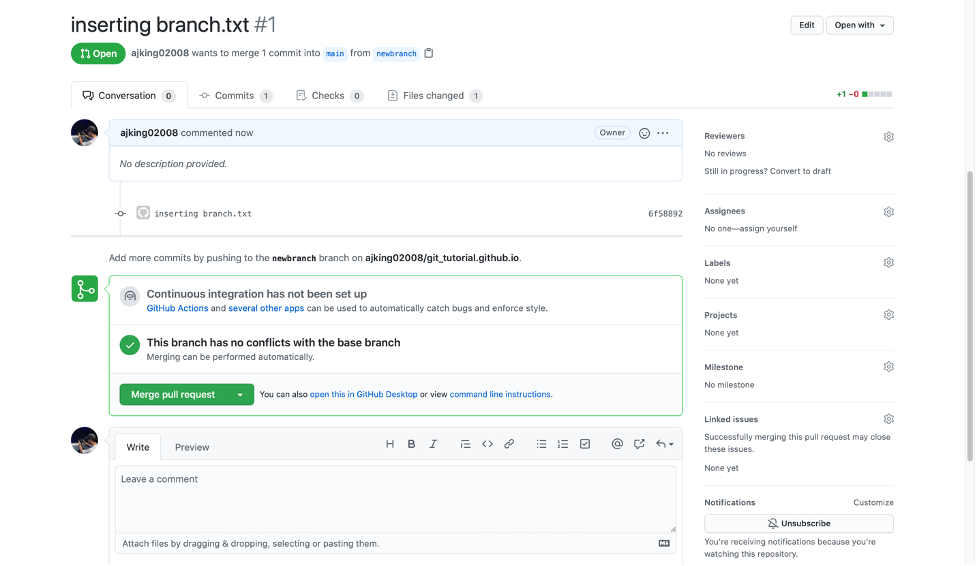
Task: Open the emoji reaction picker on comment
Action: 644,133
